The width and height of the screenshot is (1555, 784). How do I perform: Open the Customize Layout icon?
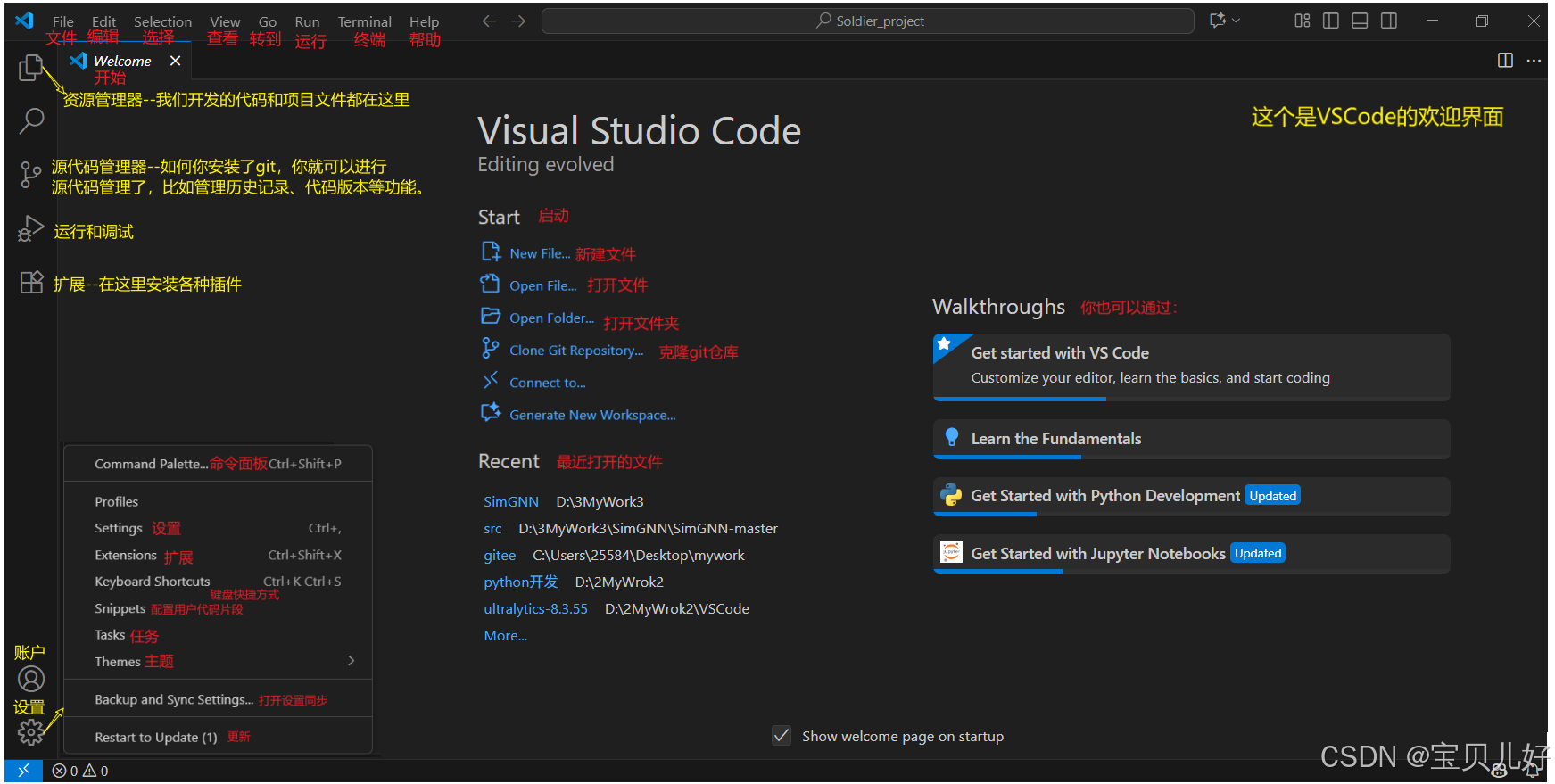pos(1303,21)
